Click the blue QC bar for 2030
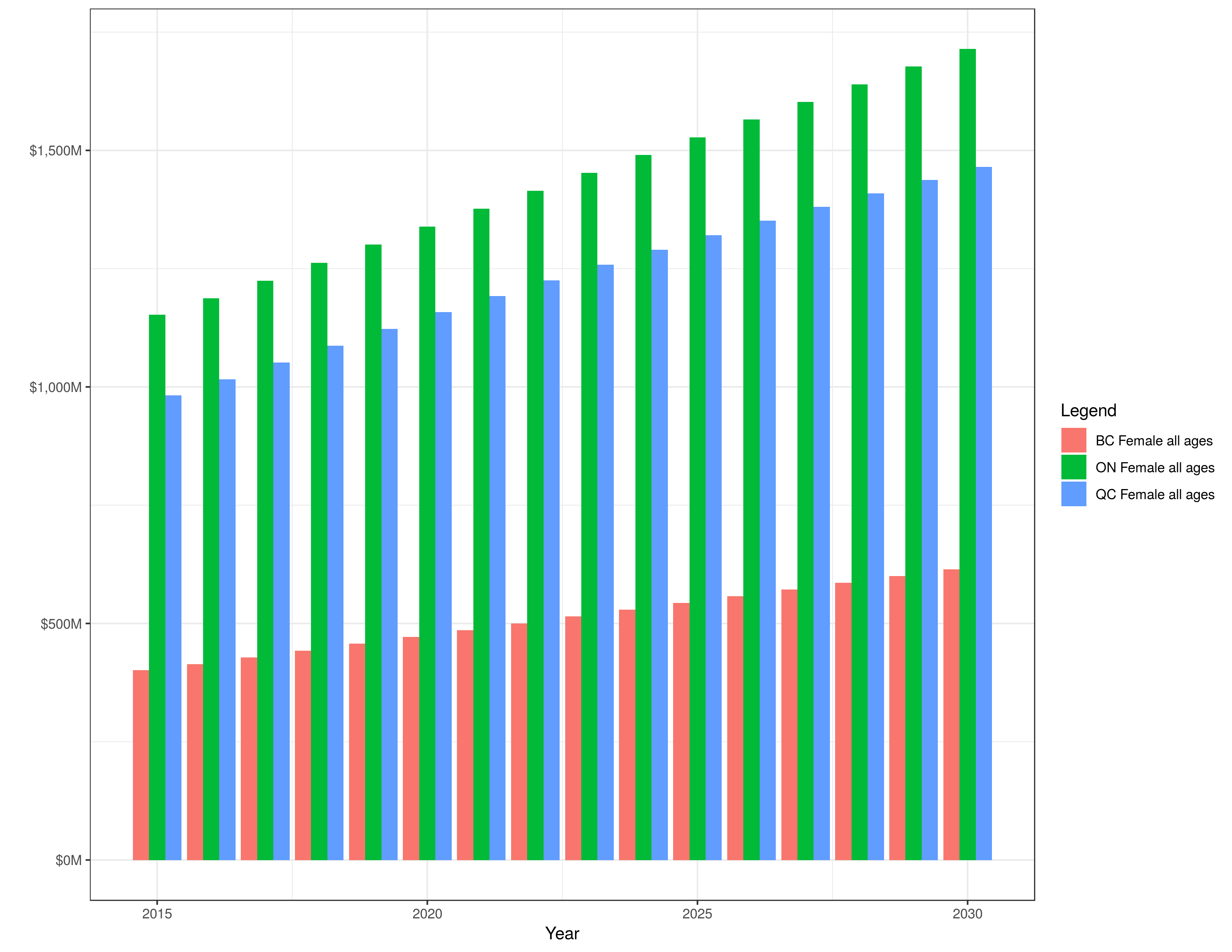The height and width of the screenshot is (952, 1232). pos(984,513)
